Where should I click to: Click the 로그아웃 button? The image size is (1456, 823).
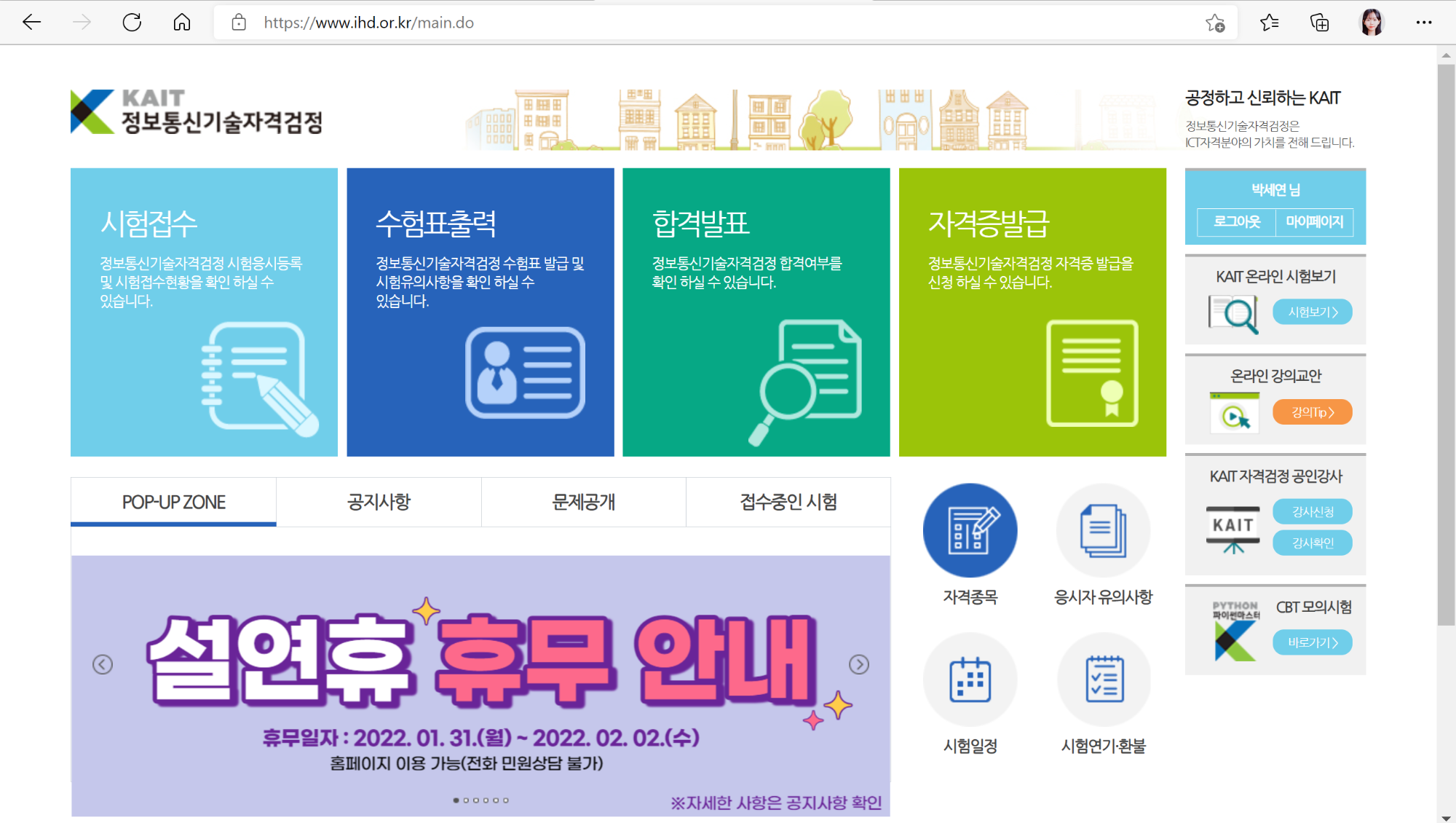pos(1236,221)
